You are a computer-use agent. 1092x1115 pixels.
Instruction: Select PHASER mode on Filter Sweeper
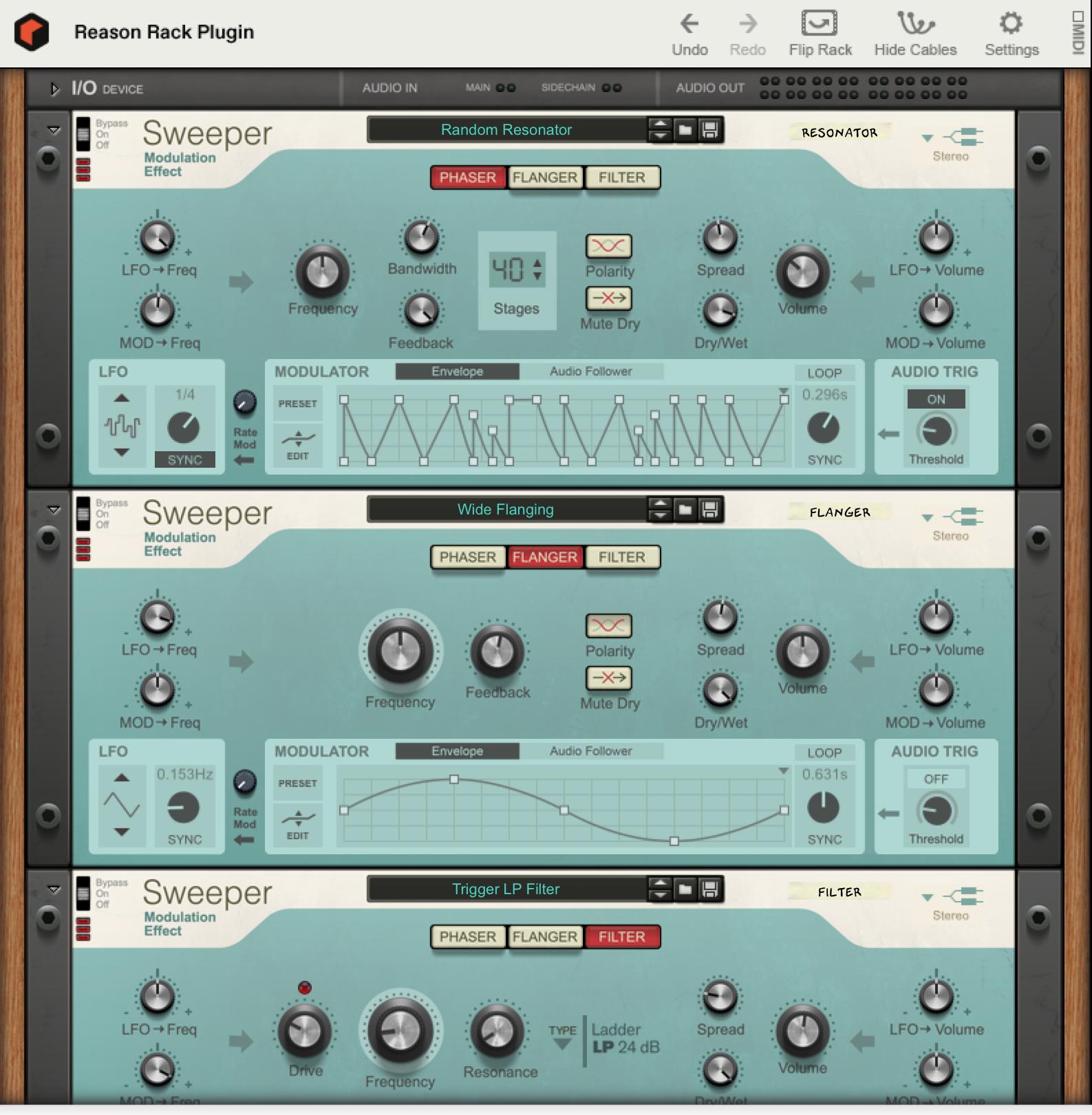tap(468, 937)
